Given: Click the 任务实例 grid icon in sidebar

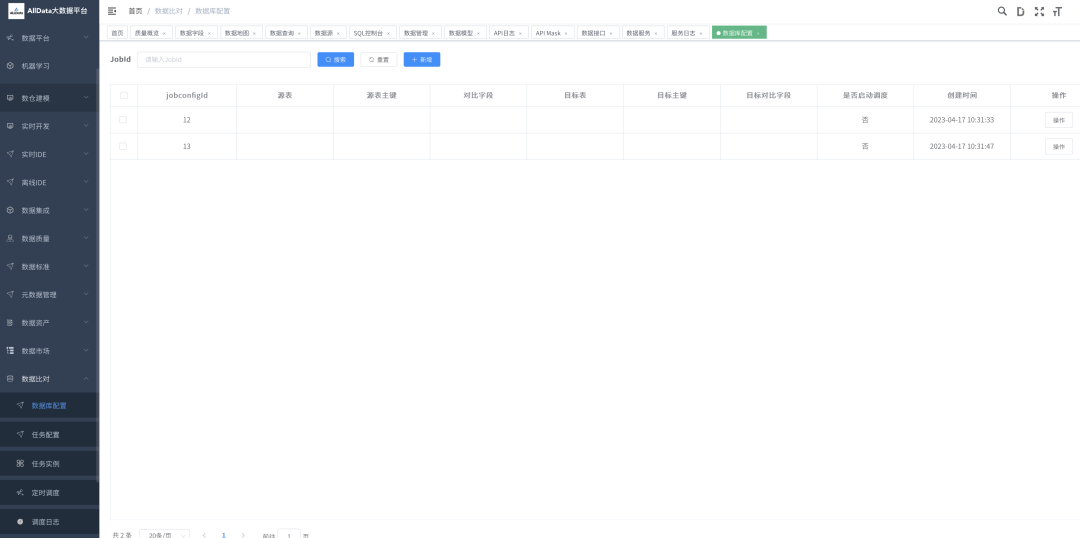Looking at the screenshot, I should coord(20,464).
